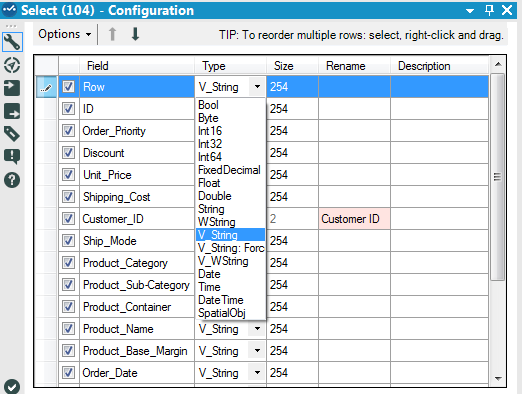The image size is (522, 394).
Task: Edit the Customer ID rename cell
Action: point(354,219)
